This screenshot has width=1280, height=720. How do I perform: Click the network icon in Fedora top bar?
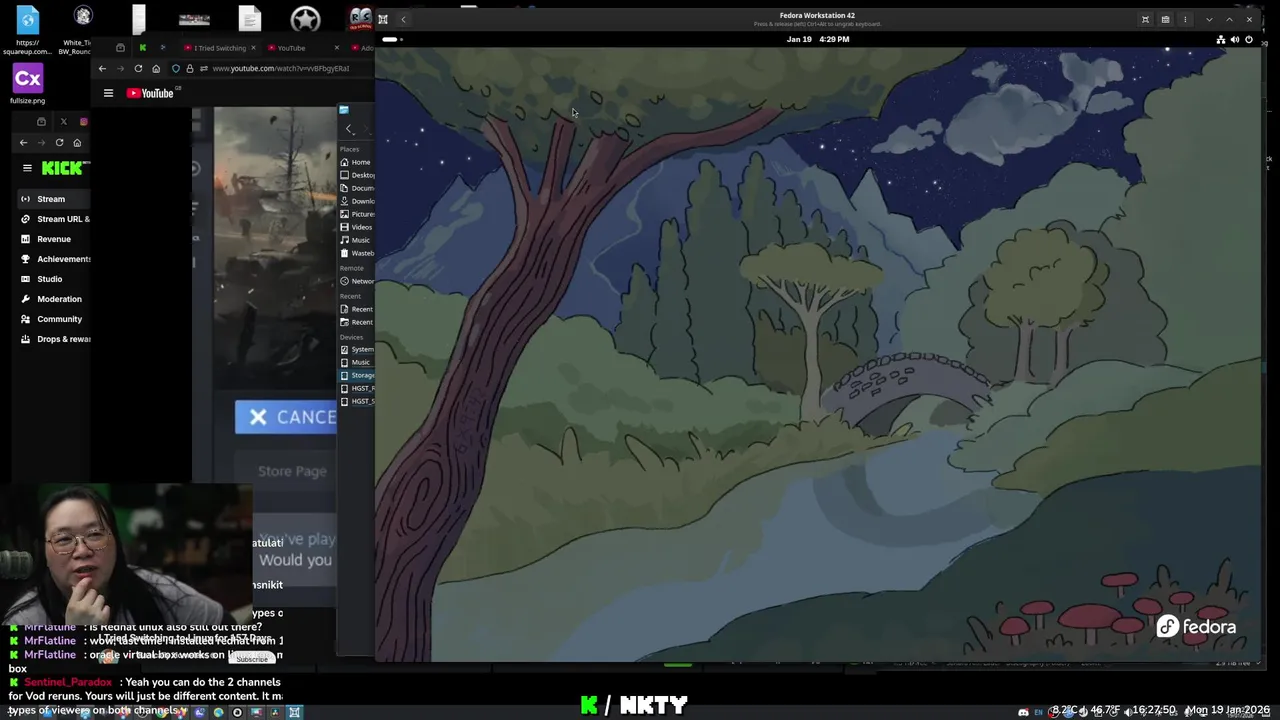(1221, 39)
